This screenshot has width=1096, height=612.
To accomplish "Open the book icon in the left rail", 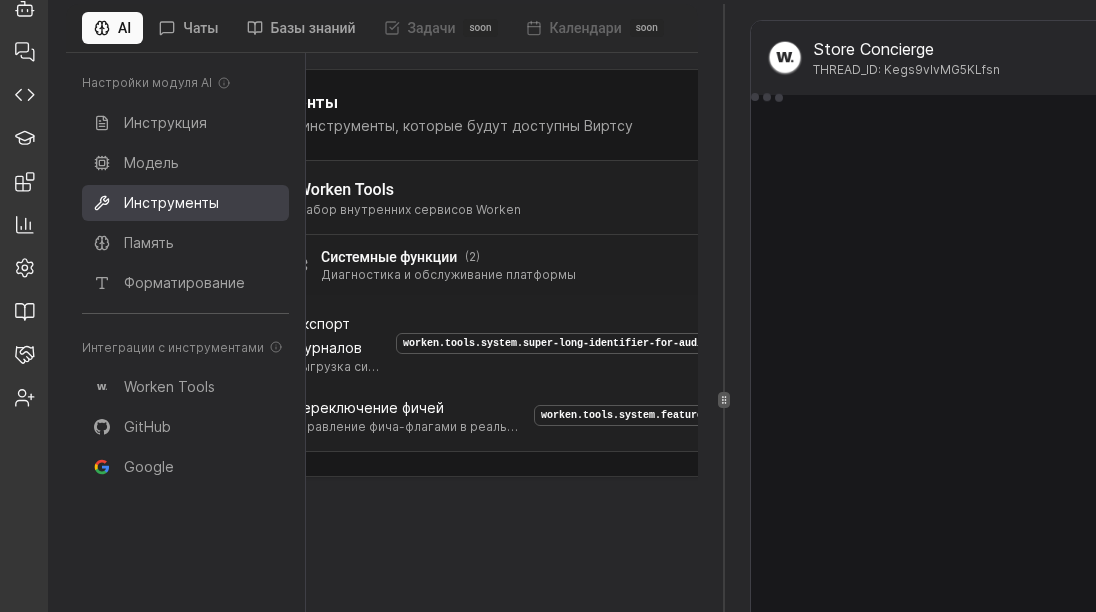I will pyautogui.click(x=24, y=311).
